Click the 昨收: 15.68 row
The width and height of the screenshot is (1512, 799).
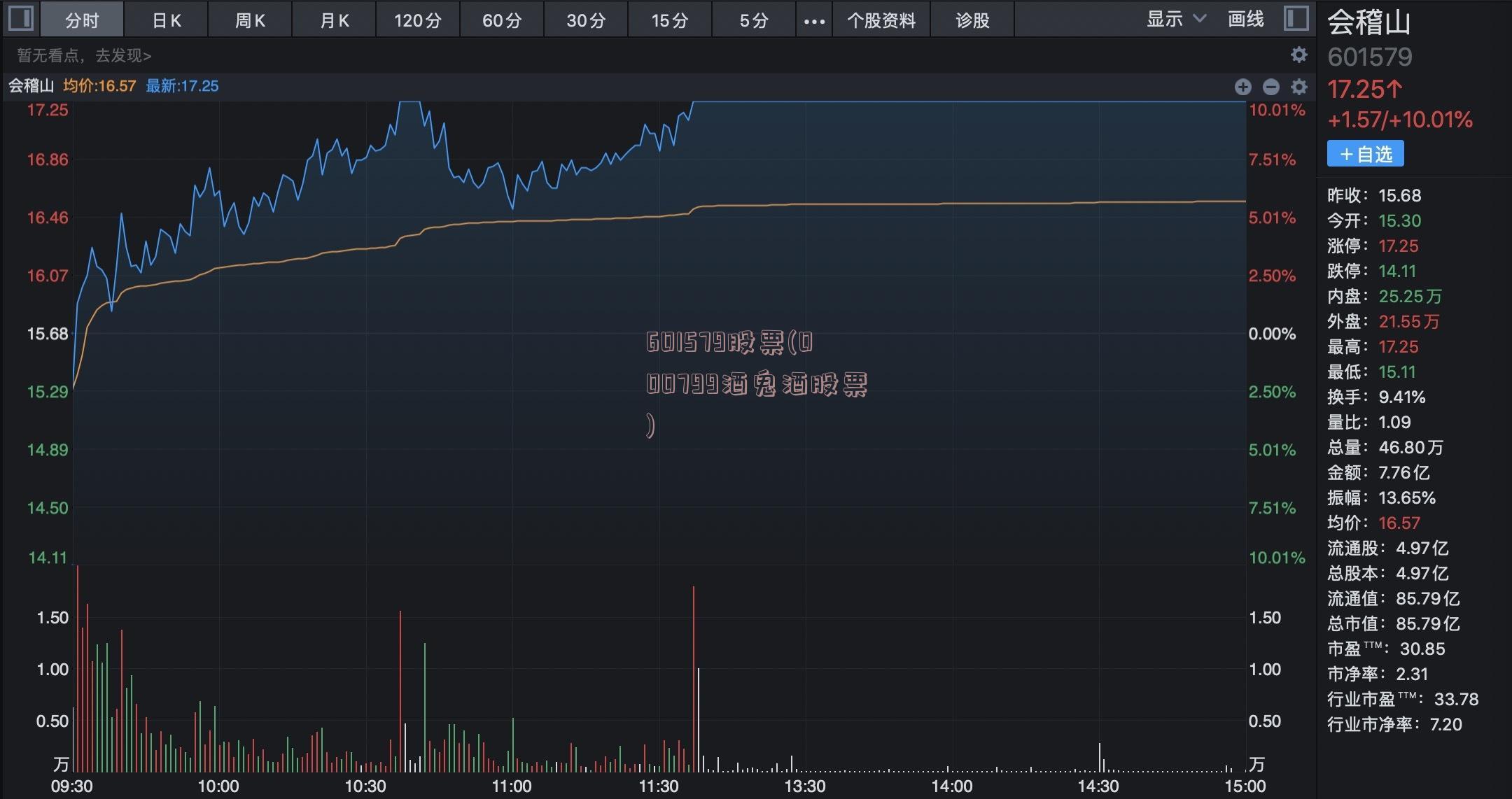coord(1374,195)
